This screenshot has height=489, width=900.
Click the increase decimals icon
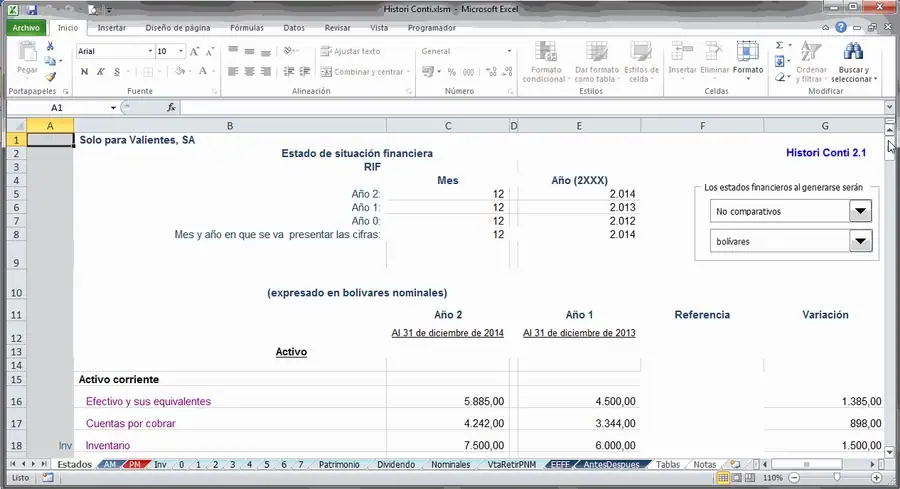[491, 72]
